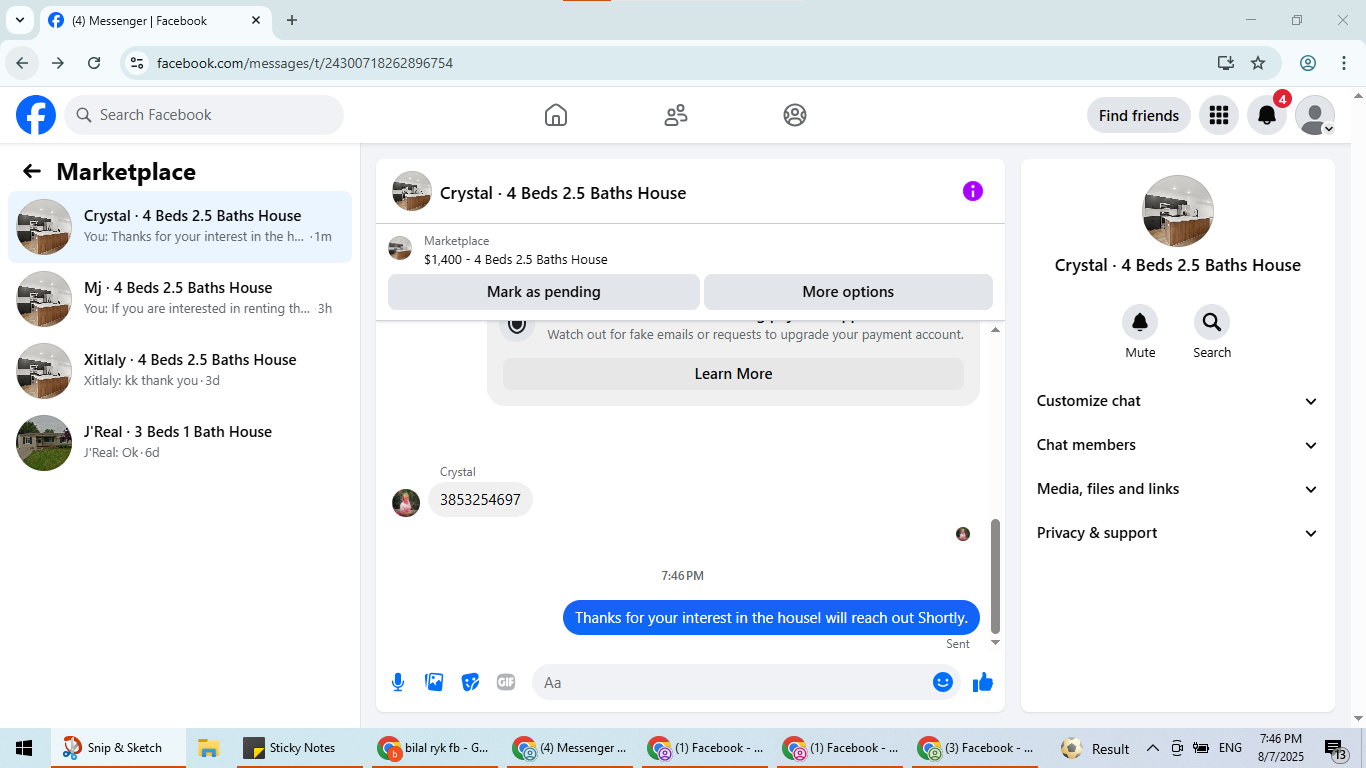The height and width of the screenshot is (768, 1366).
Task: Open the $1,400 - 4 Beds listing link
Action: point(515,259)
